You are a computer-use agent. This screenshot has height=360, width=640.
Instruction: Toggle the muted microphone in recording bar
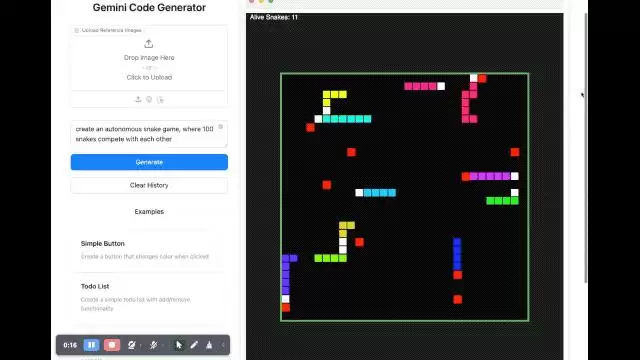[153, 345]
